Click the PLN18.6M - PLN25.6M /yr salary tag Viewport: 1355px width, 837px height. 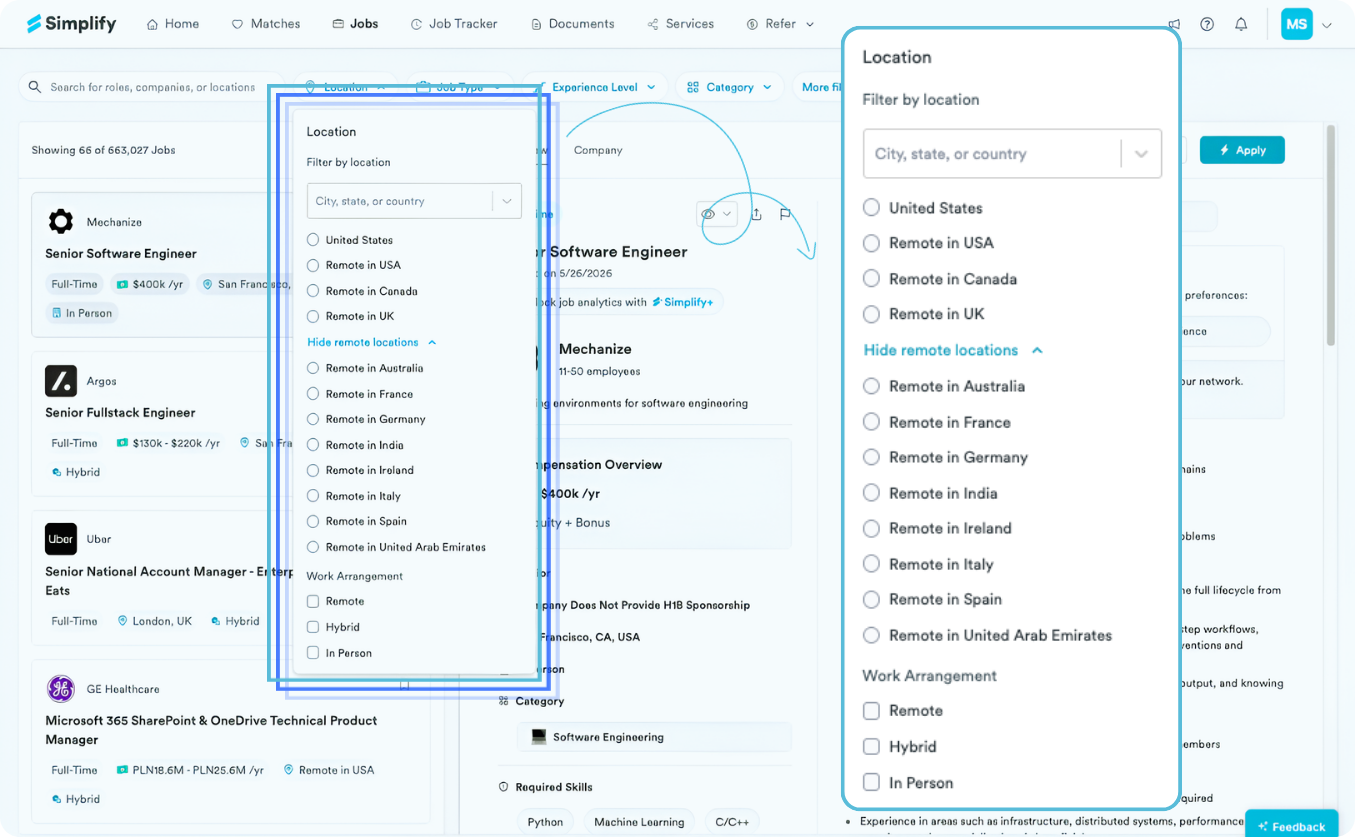click(190, 770)
